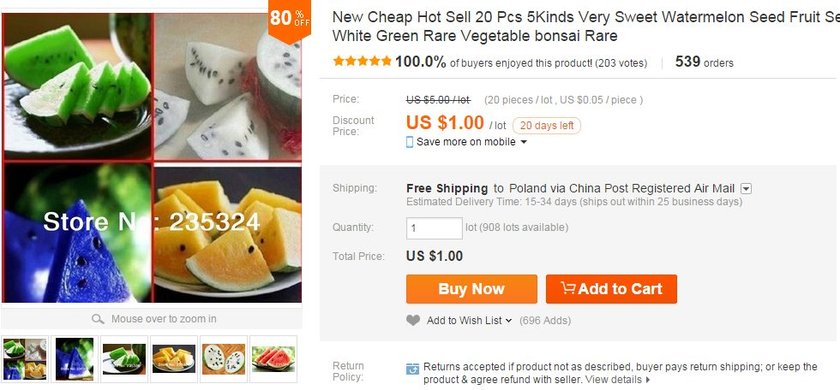Click the 203 votes rating text
The image size is (840, 390).
point(621,63)
